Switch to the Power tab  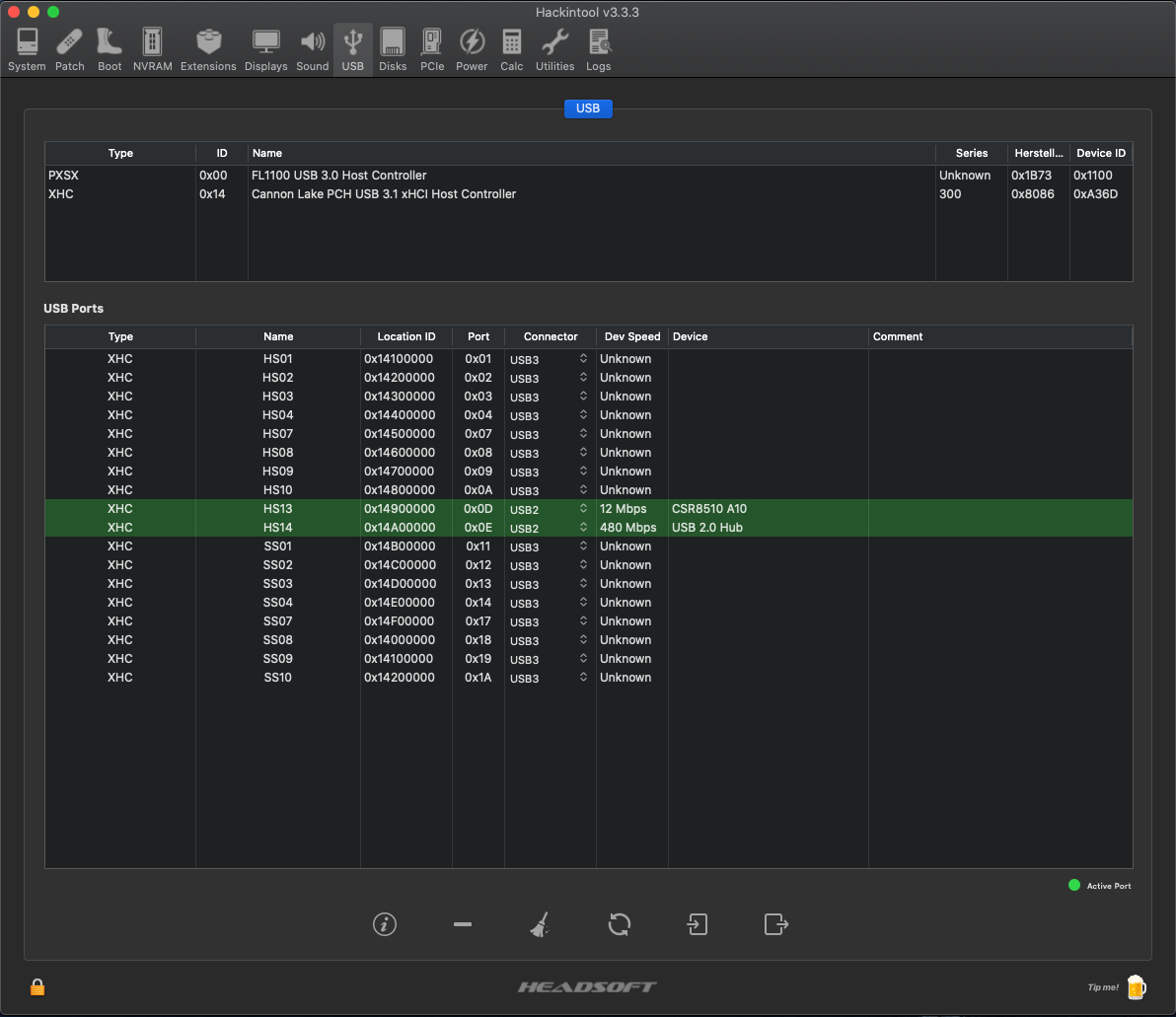tap(472, 49)
